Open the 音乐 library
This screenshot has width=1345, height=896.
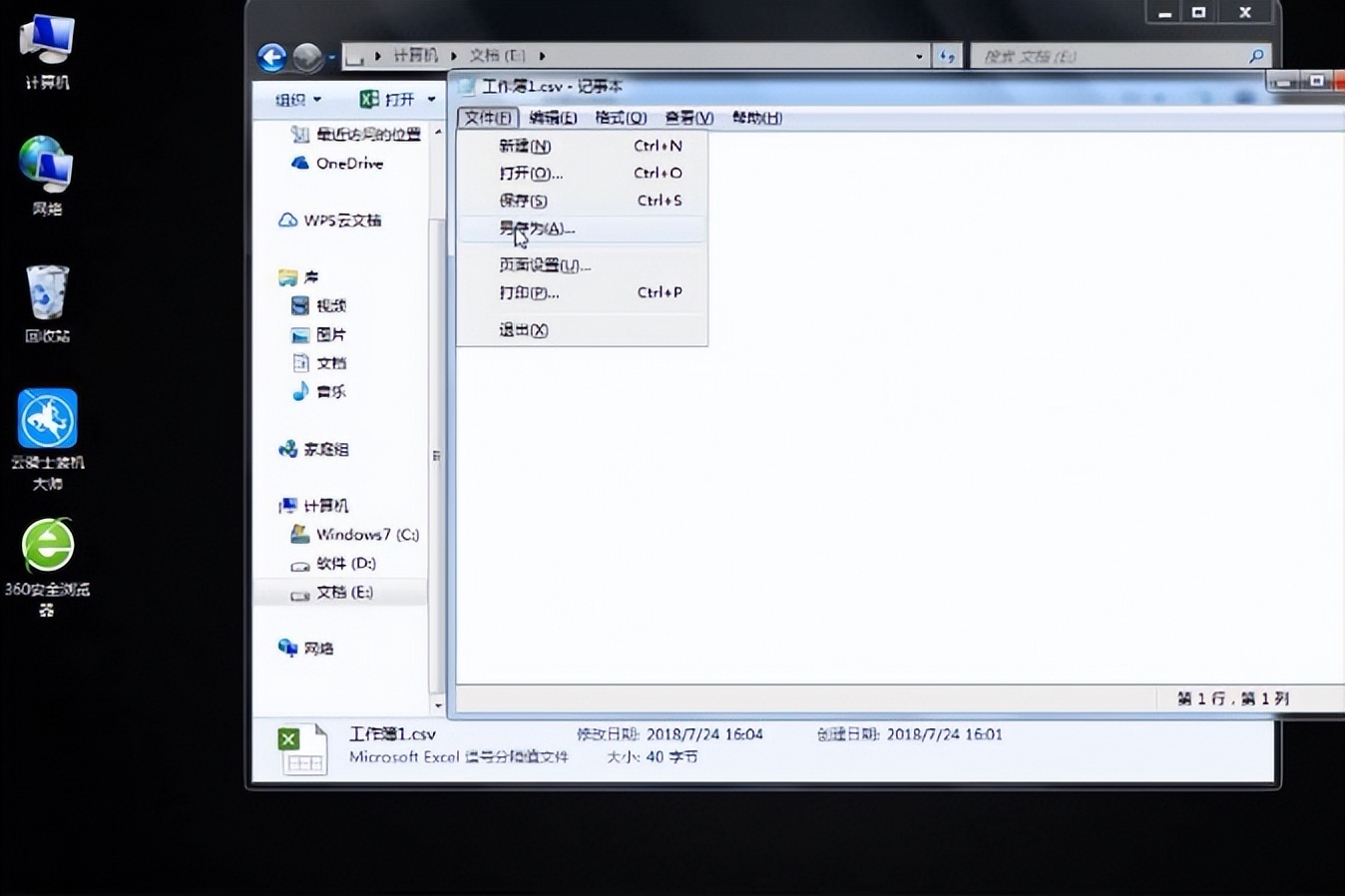(x=318, y=391)
